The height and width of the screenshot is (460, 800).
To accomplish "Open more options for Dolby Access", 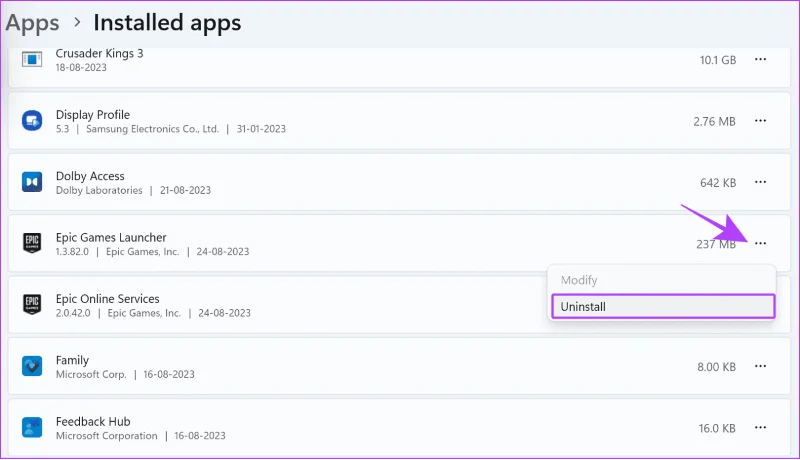I will point(760,182).
